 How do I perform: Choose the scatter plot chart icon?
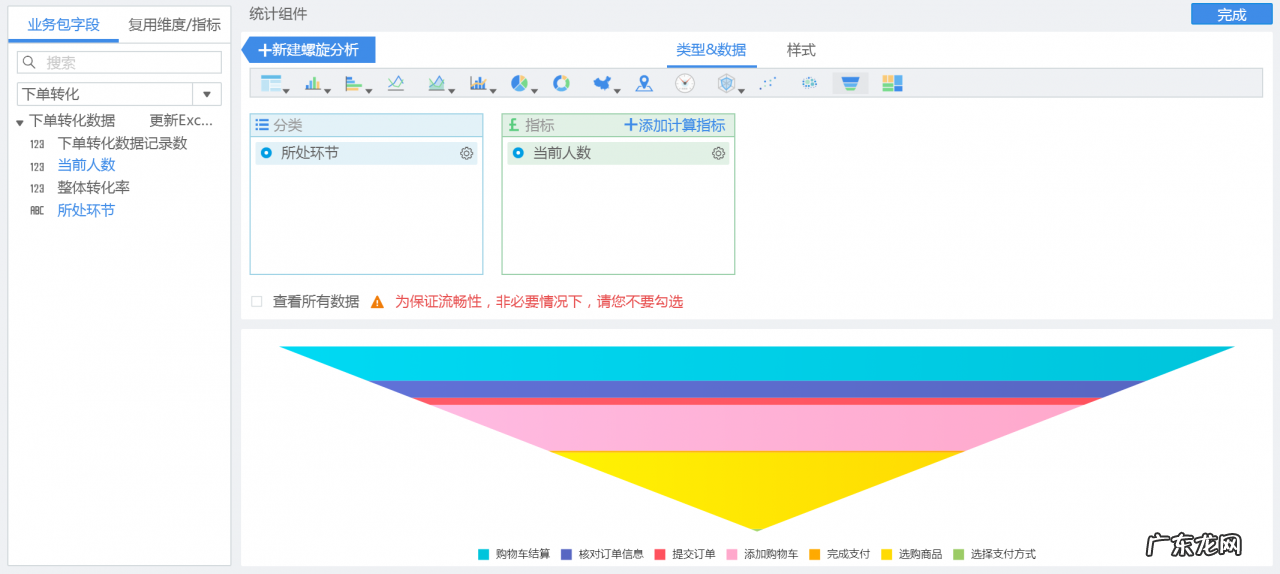[768, 83]
